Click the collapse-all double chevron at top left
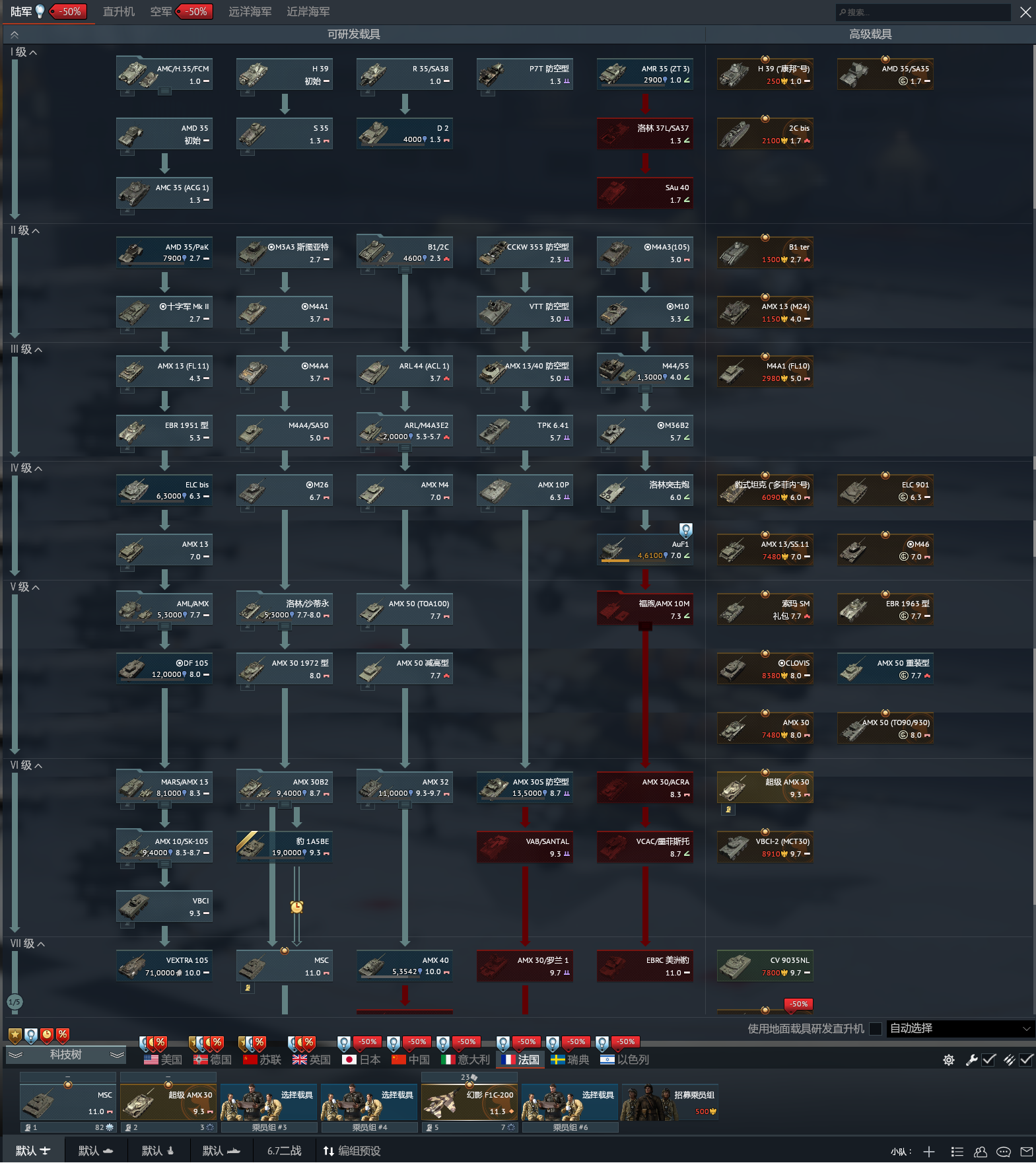 point(15,35)
